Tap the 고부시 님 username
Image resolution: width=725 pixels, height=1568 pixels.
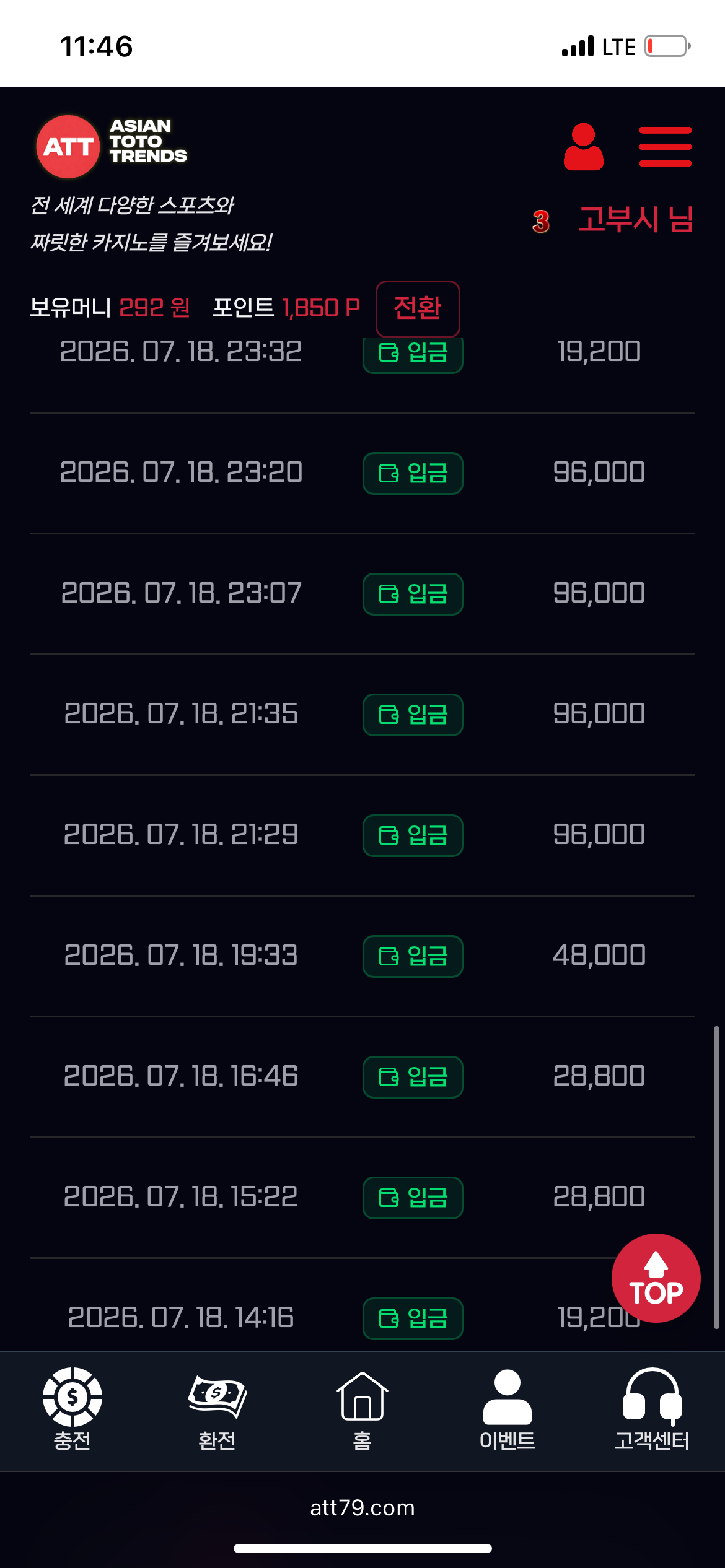[636, 220]
